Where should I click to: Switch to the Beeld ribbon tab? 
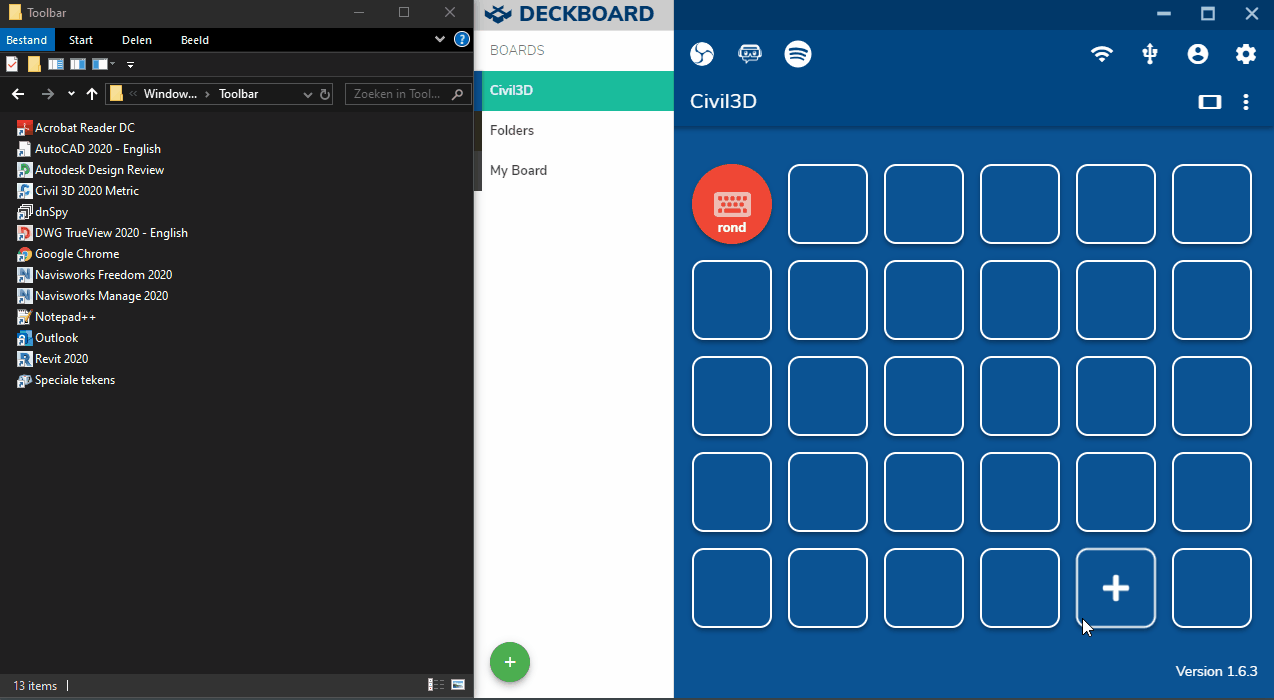[194, 39]
